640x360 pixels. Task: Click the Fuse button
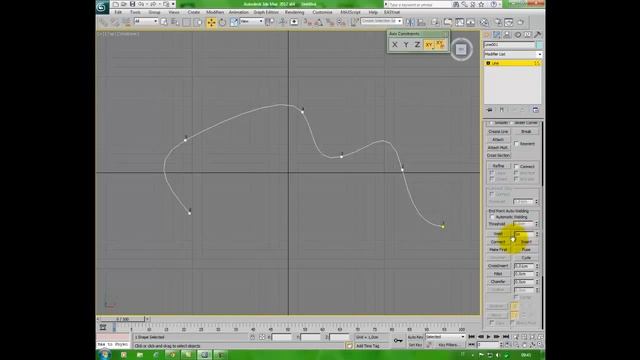click(x=526, y=249)
